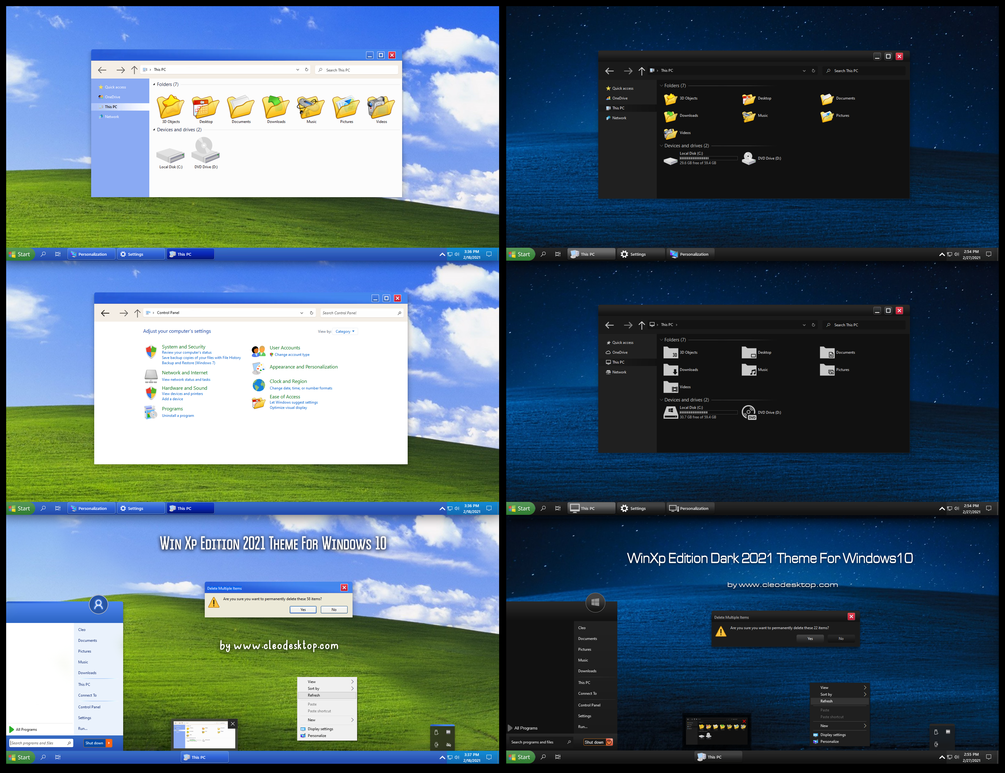Viewport: 1005px width, 773px height.
Task: Confirm deletion by clicking Yes
Action: pyautogui.click(x=303, y=610)
